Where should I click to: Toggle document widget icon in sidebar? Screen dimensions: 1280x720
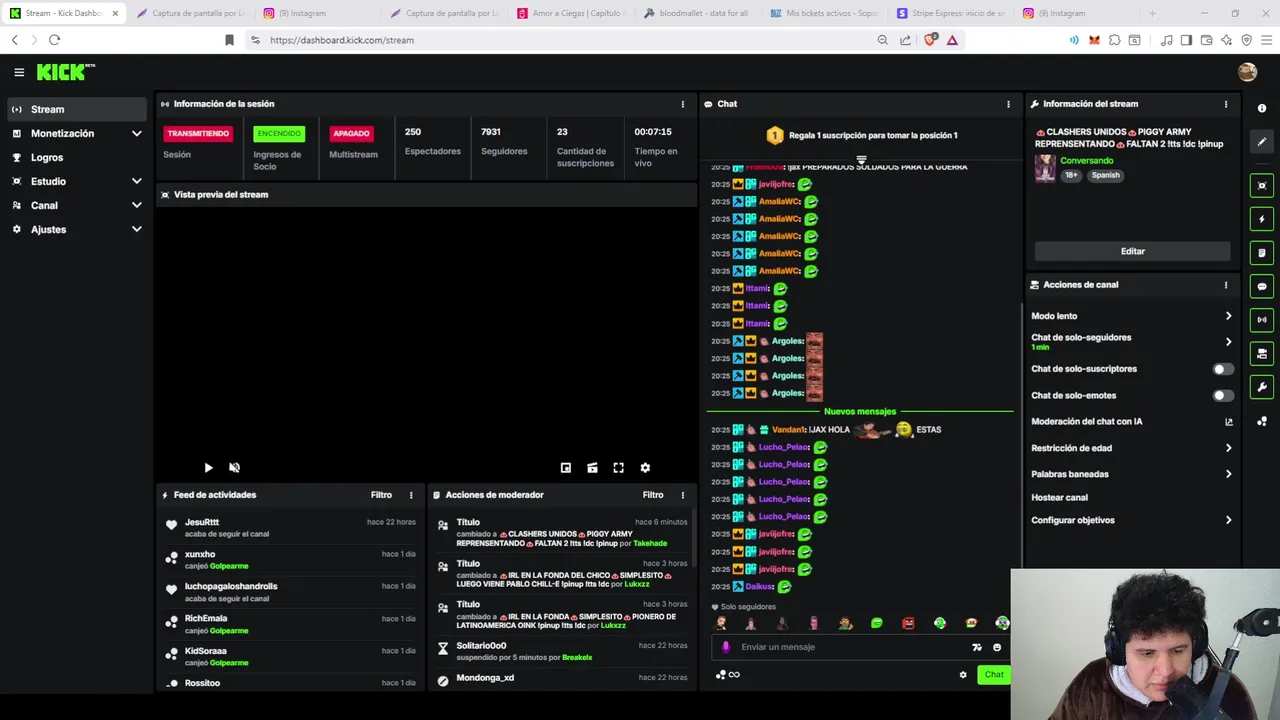(1262, 253)
